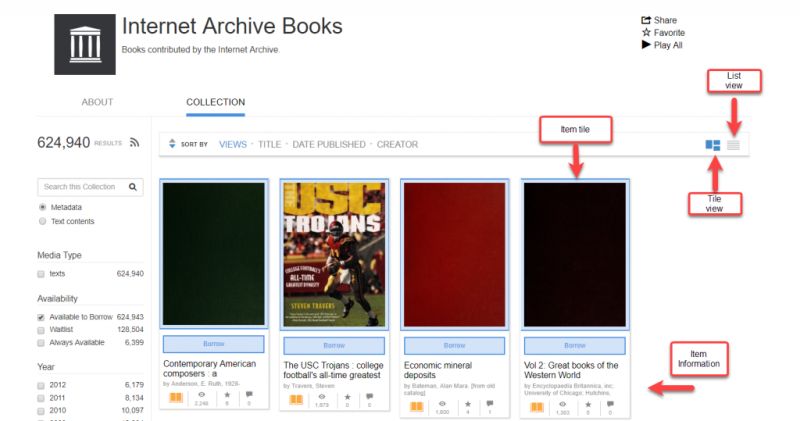
Task: Sort results by DATE PUBLISHED
Action: click(329, 144)
